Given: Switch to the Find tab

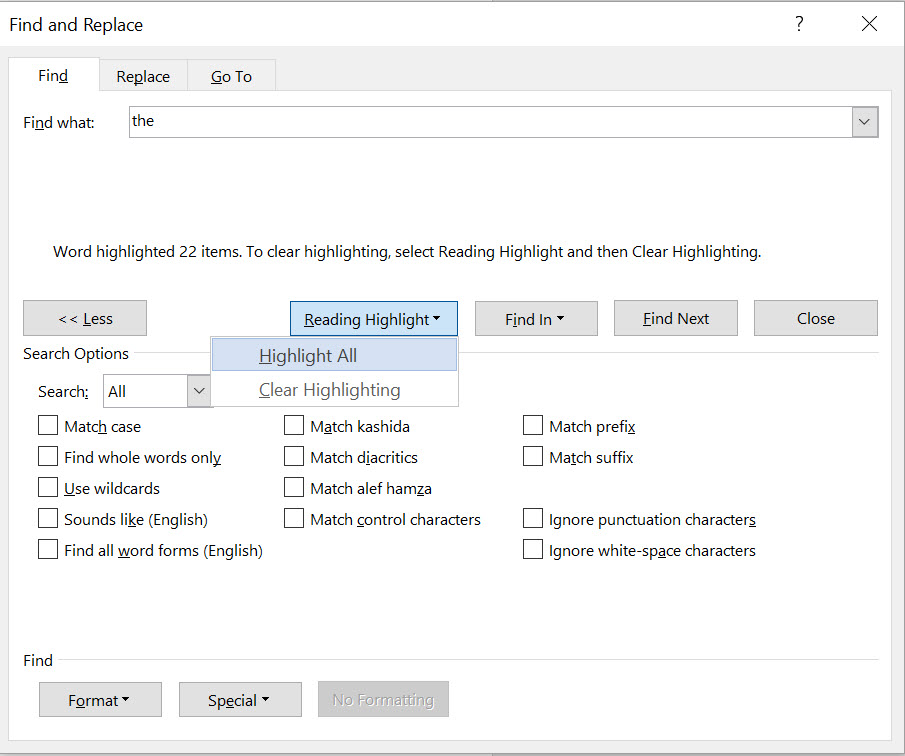Looking at the screenshot, I should point(53,76).
